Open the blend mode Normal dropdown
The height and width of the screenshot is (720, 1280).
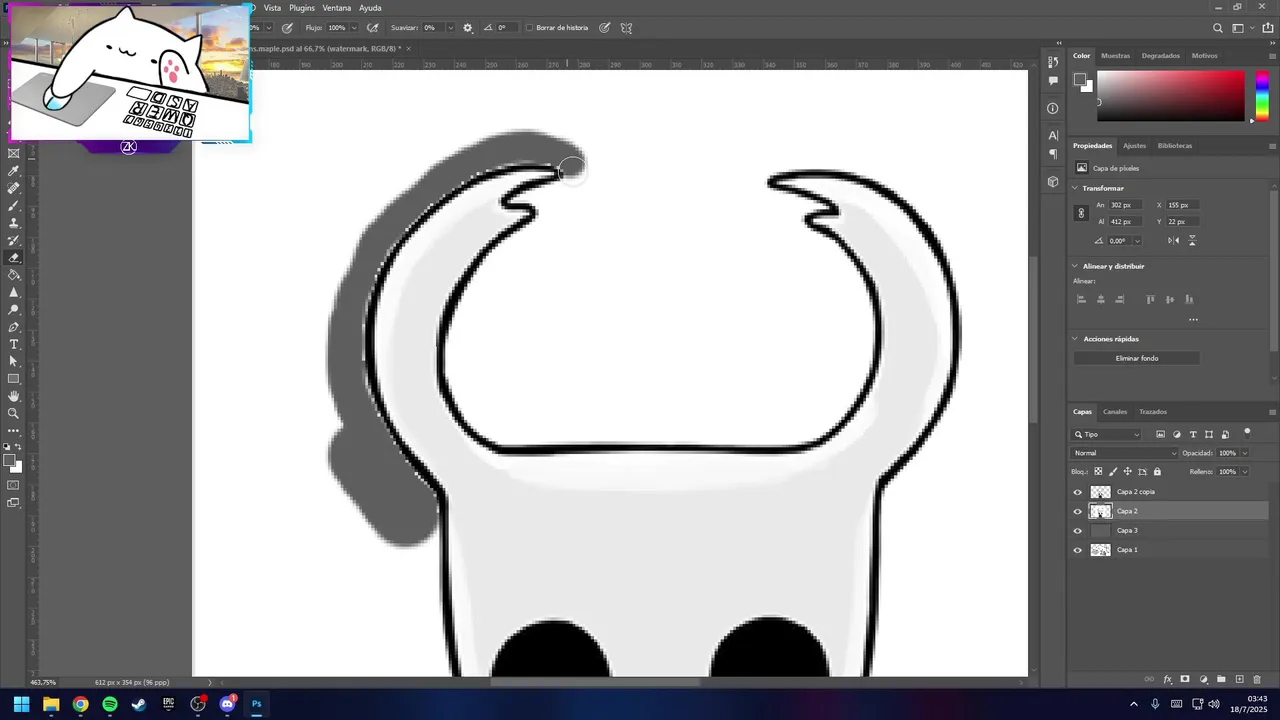click(1124, 453)
